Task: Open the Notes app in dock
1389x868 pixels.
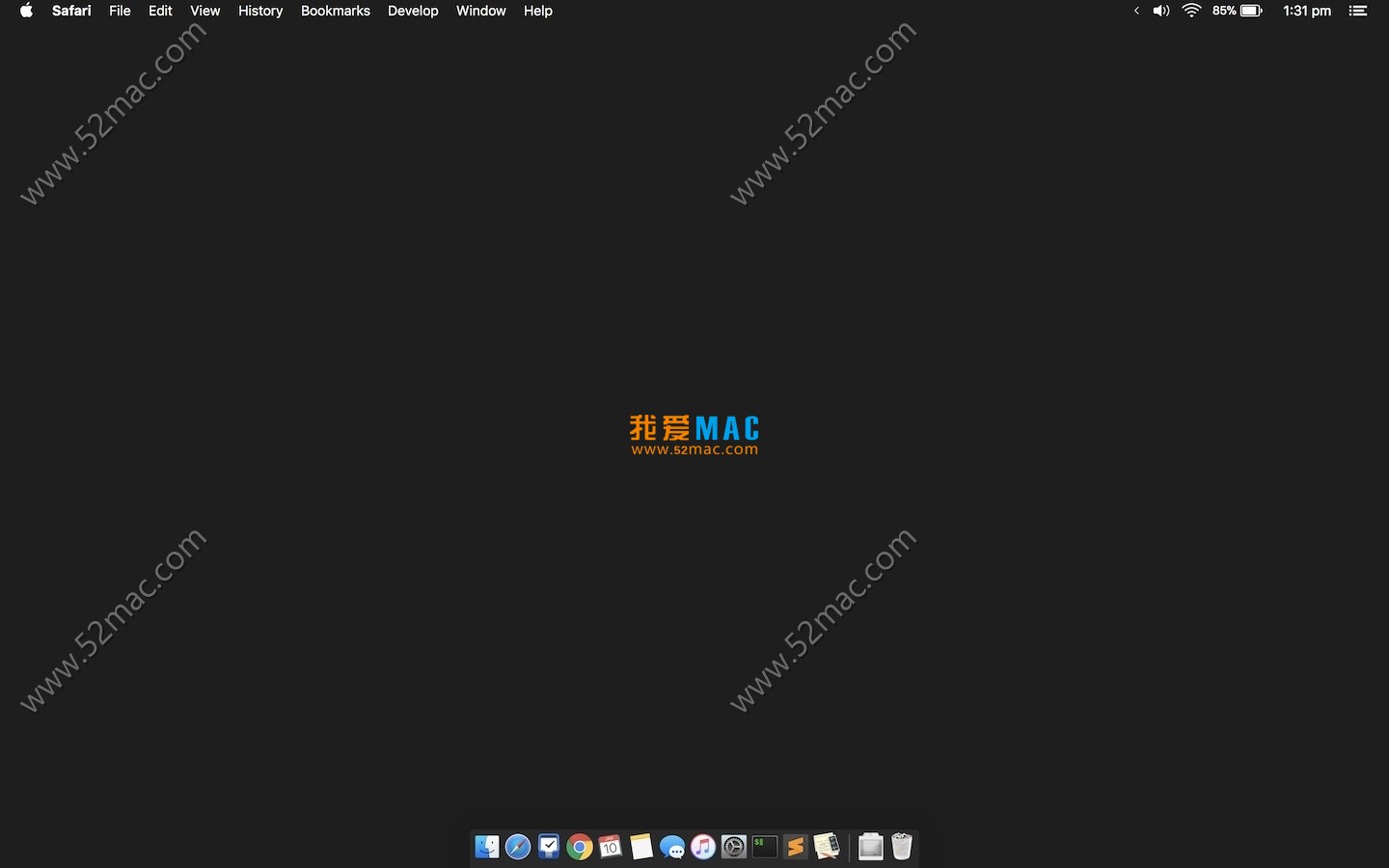Action: pyautogui.click(x=641, y=847)
